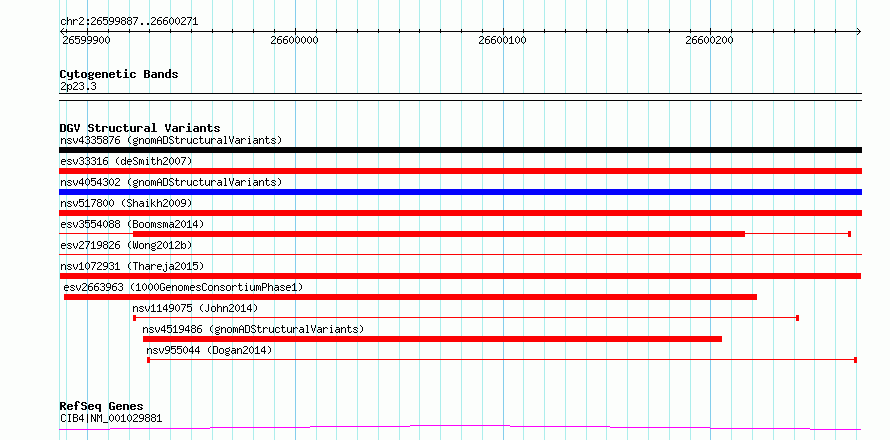
Task: Select the nsv517800 Shaikh2009 red bar
Action: [x=460, y=213]
